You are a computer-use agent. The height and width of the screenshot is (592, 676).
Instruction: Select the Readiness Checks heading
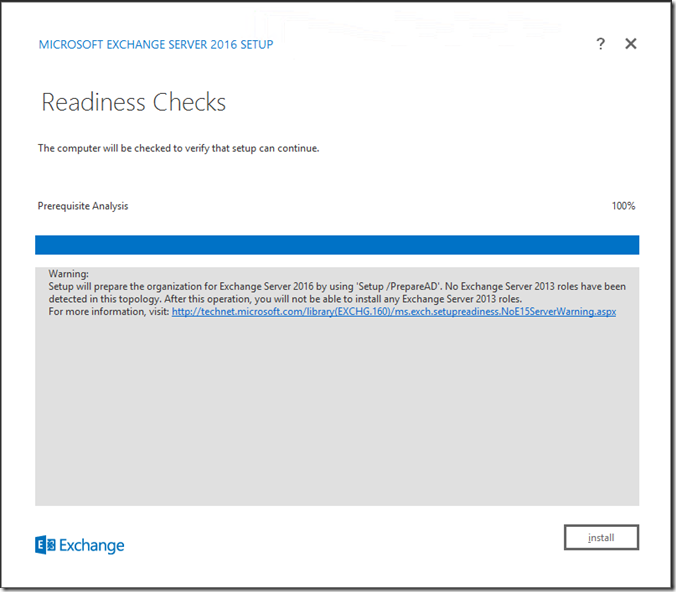point(134,102)
